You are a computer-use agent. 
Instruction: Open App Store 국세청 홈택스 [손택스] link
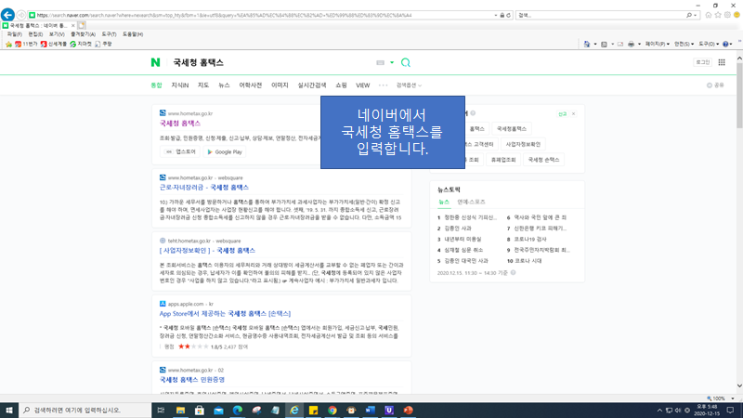[x=225, y=314]
